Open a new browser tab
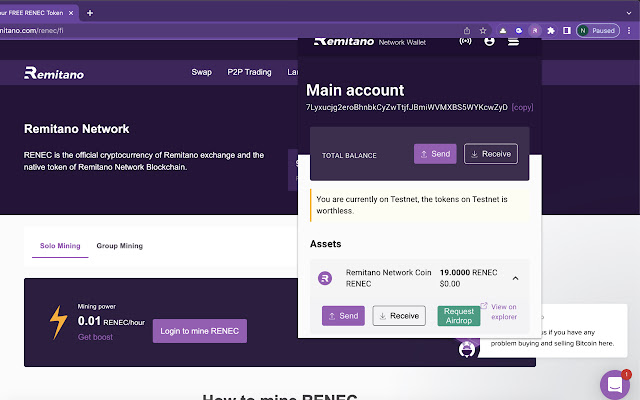 (90, 13)
